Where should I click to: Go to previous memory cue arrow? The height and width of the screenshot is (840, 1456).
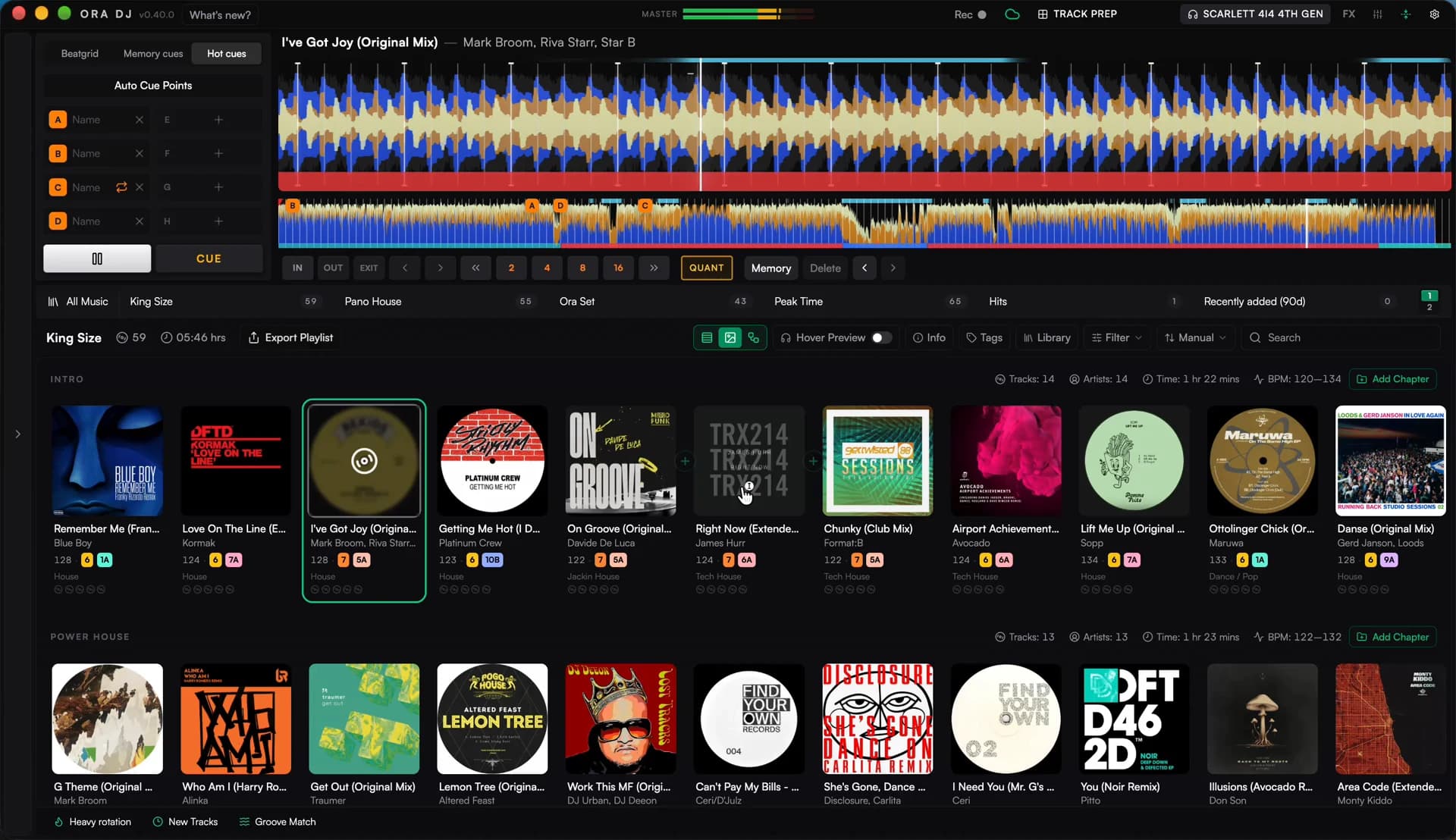[x=864, y=268]
